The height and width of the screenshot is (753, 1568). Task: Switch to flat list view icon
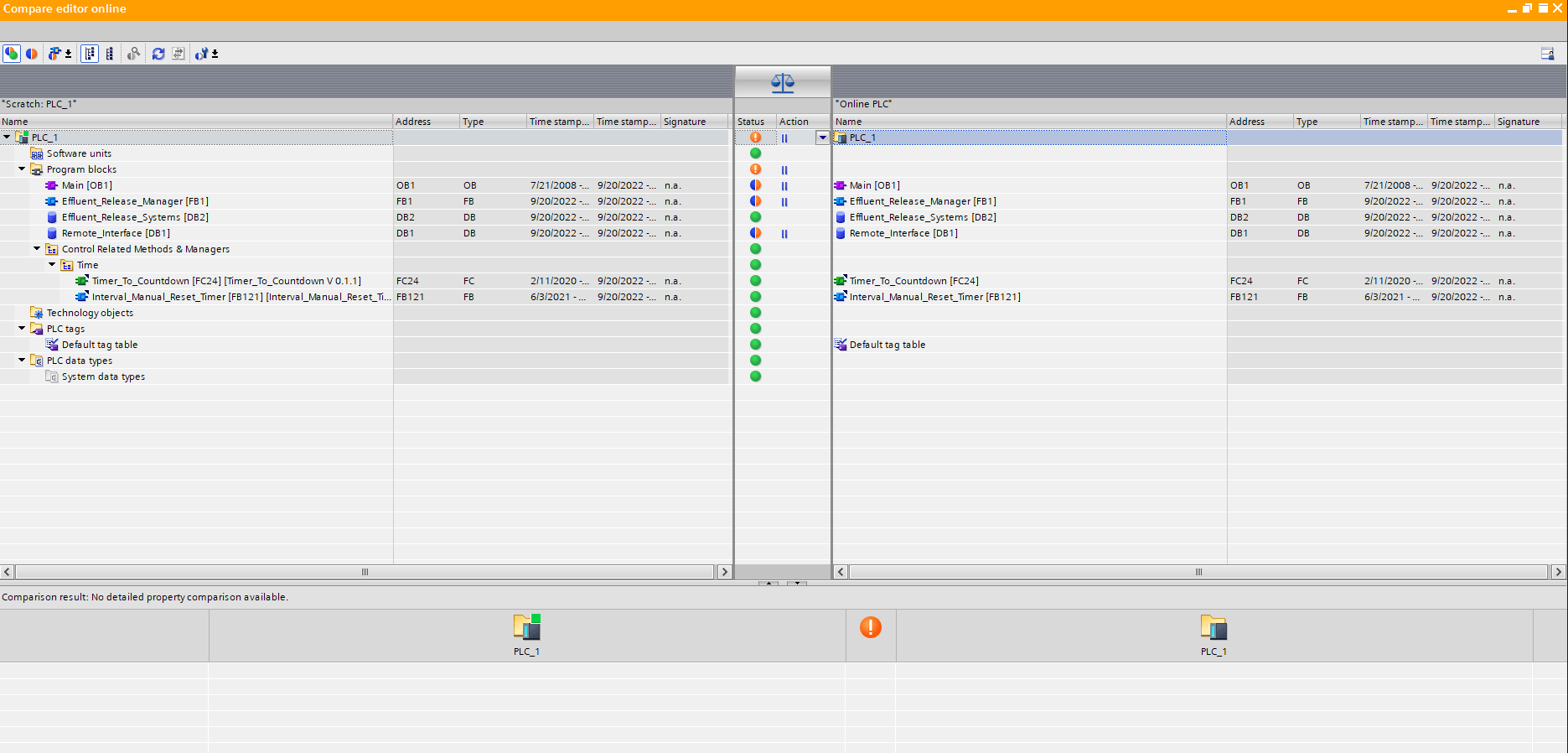pos(110,54)
